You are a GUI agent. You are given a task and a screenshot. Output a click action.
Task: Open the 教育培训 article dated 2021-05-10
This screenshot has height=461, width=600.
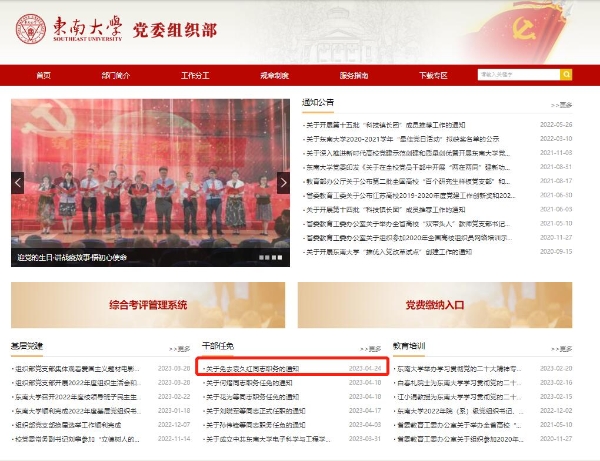(459, 425)
